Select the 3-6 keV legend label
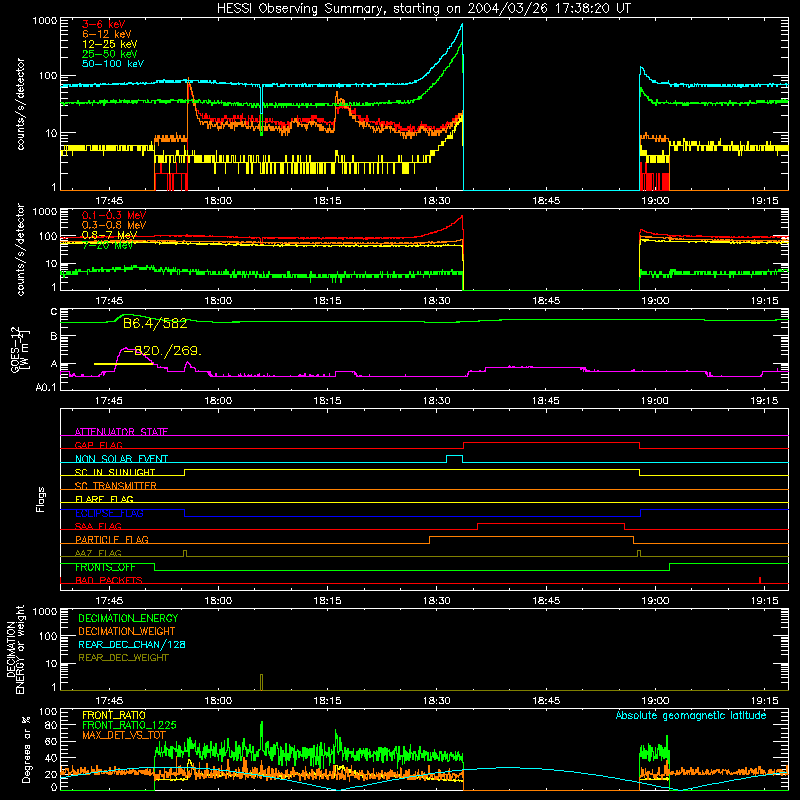The width and height of the screenshot is (800, 800). click(x=104, y=24)
